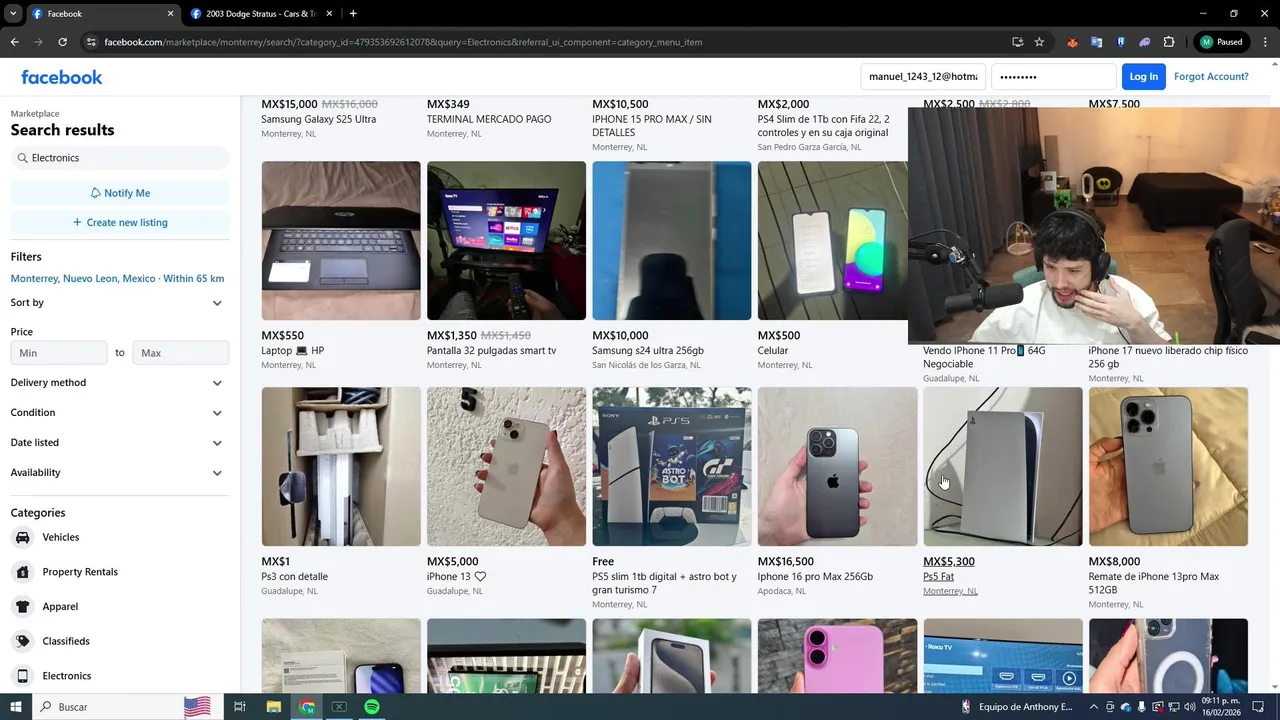Open the Iphone 16 pro Max listing photo
This screenshot has width=1280, height=720.
tap(837, 467)
